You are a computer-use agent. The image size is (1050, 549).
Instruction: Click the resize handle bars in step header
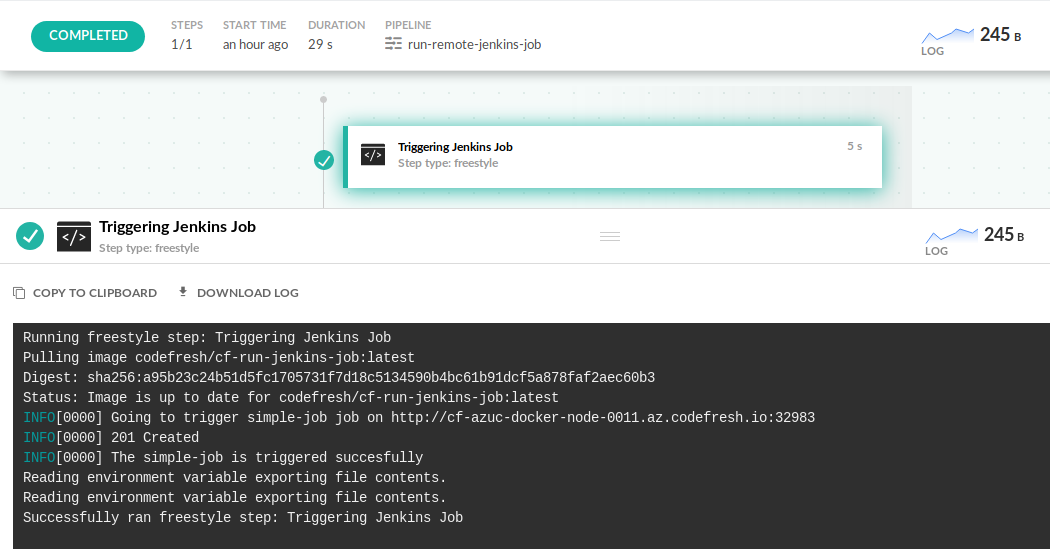[x=610, y=236]
